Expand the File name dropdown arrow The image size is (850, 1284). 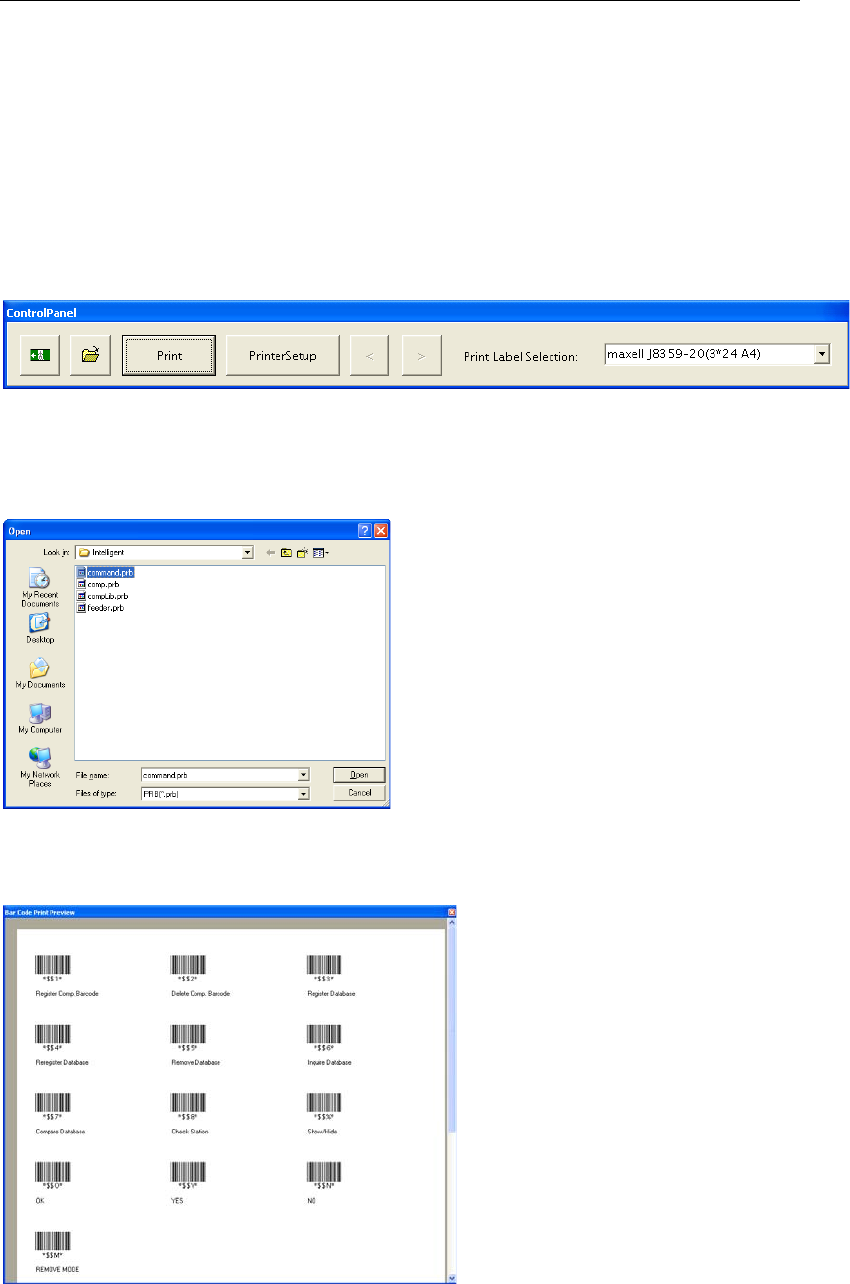303,774
